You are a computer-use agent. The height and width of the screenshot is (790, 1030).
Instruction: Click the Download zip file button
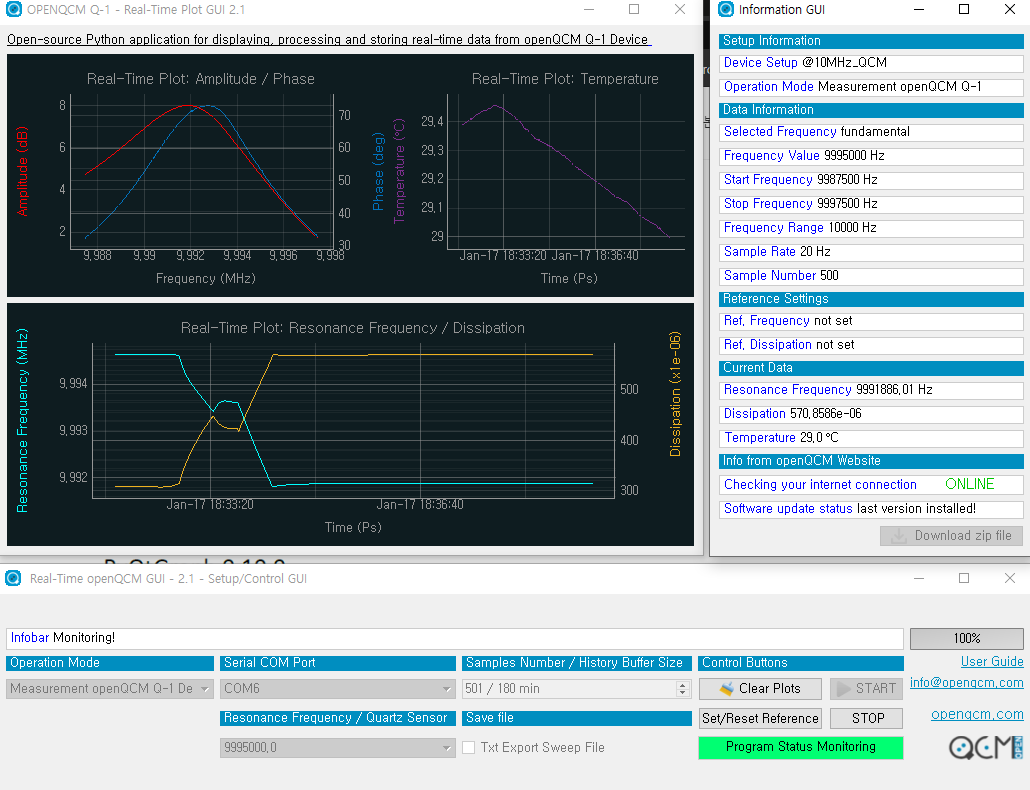(x=951, y=536)
